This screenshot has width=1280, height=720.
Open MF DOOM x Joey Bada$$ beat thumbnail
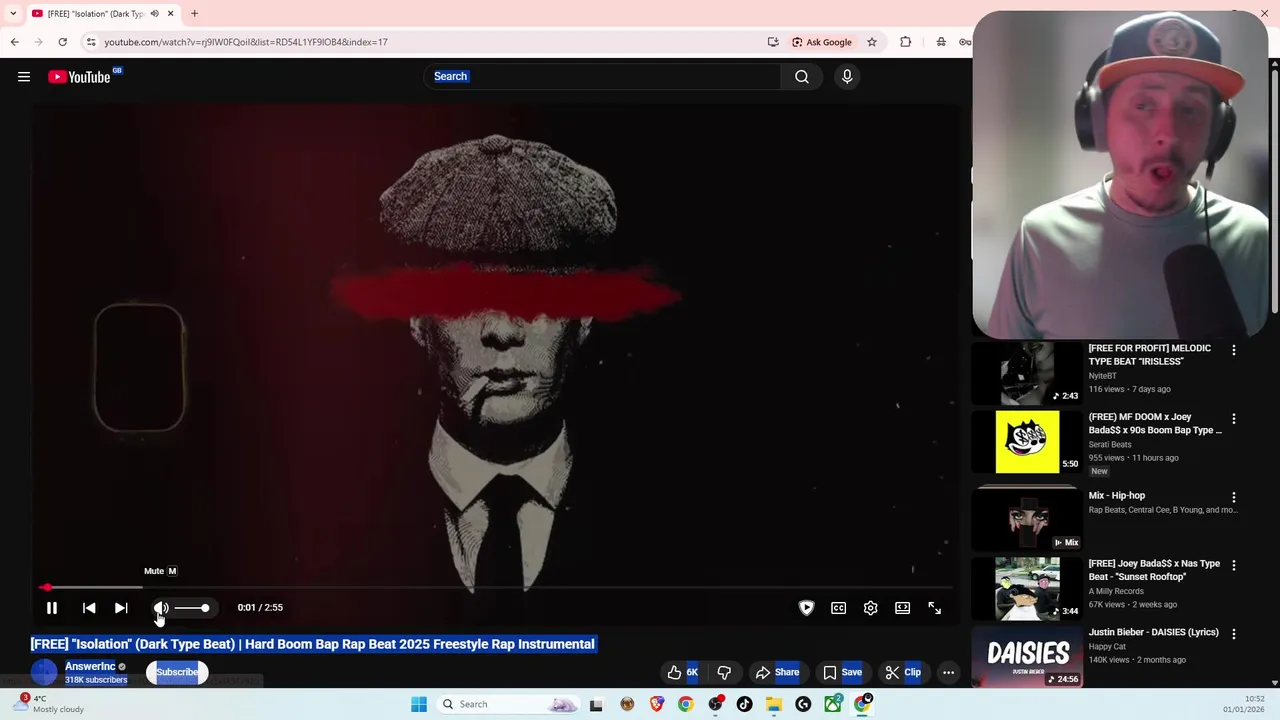pos(1027,441)
